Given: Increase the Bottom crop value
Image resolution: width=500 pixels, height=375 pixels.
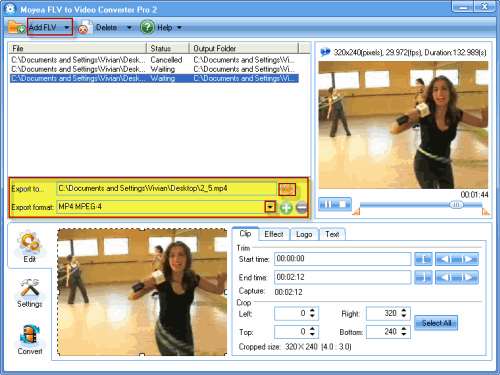Looking at the screenshot, I should [x=404, y=329].
